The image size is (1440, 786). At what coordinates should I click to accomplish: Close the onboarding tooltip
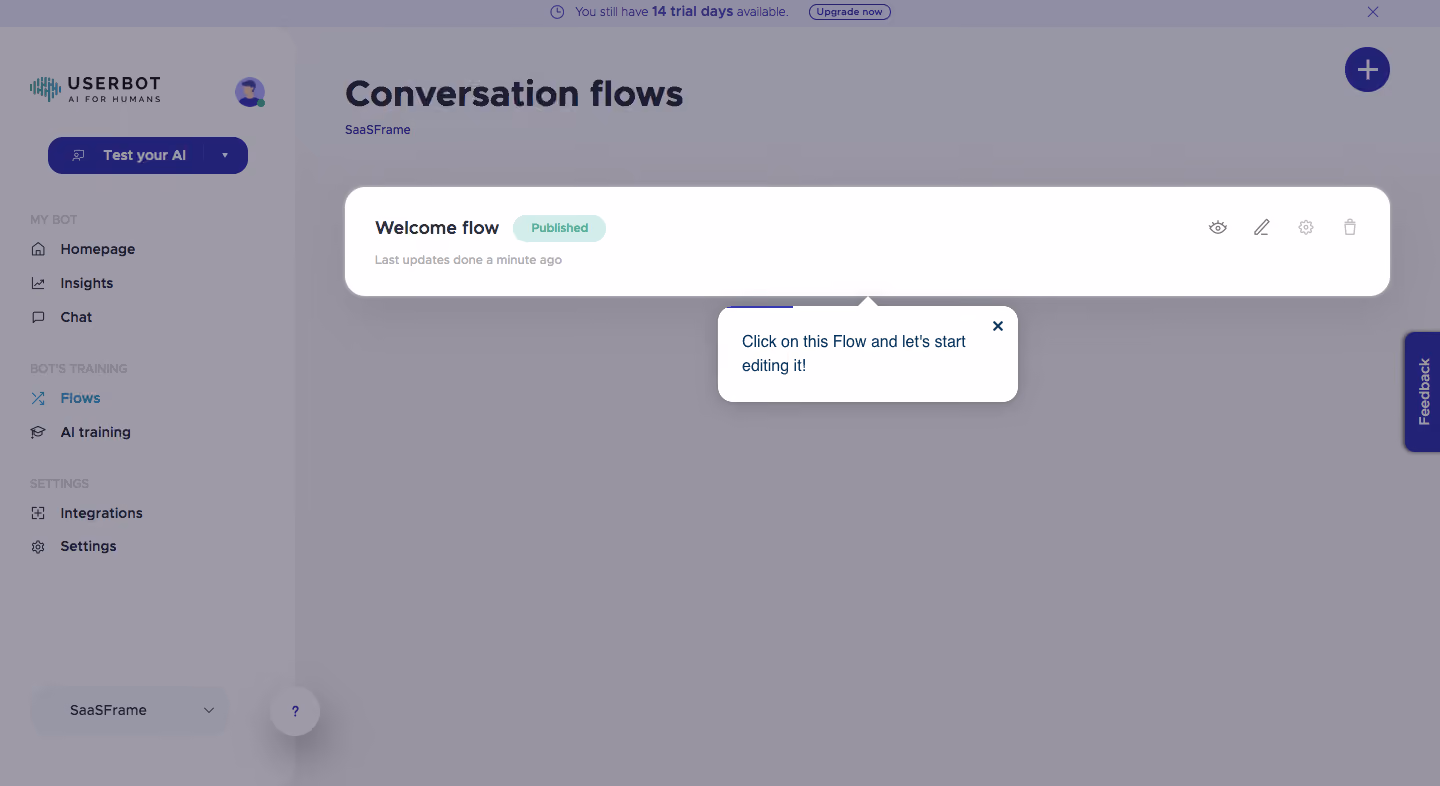[x=997, y=326]
